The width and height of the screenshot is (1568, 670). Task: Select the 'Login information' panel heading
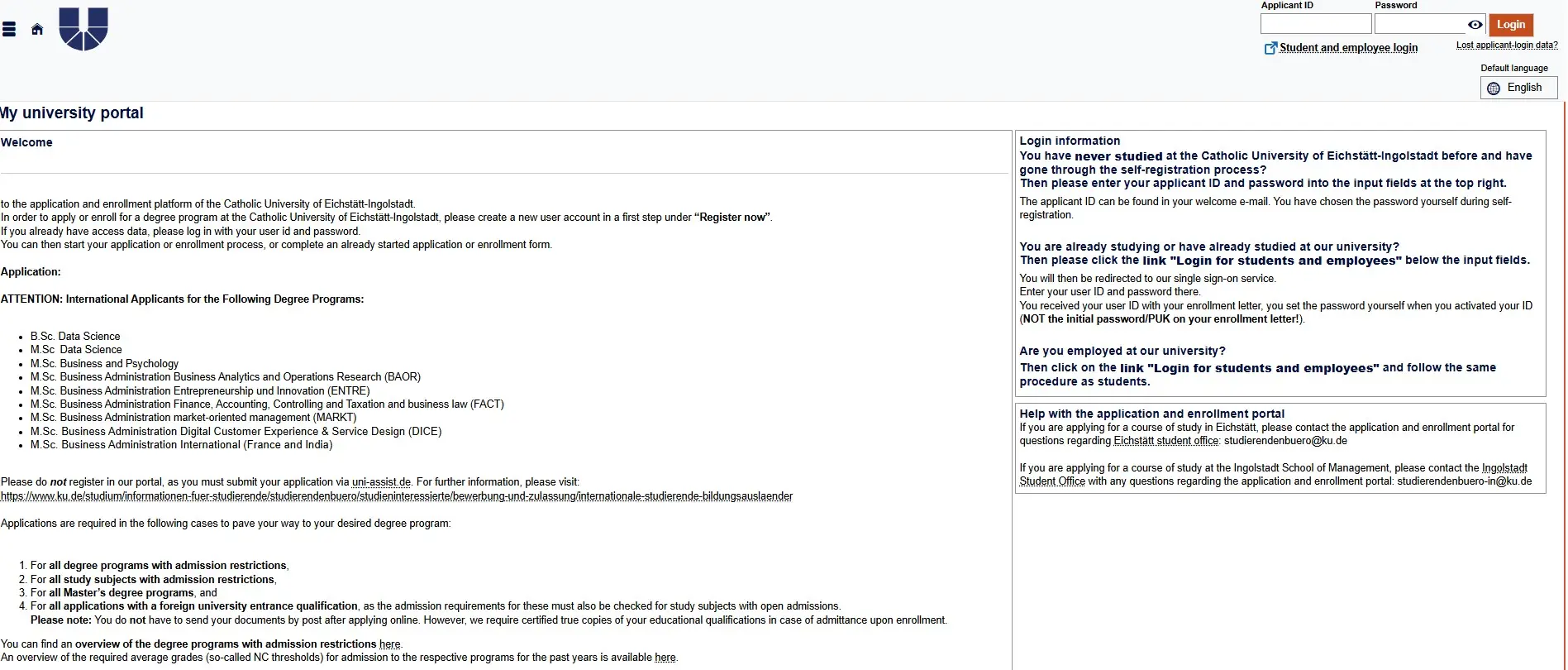click(1070, 141)
